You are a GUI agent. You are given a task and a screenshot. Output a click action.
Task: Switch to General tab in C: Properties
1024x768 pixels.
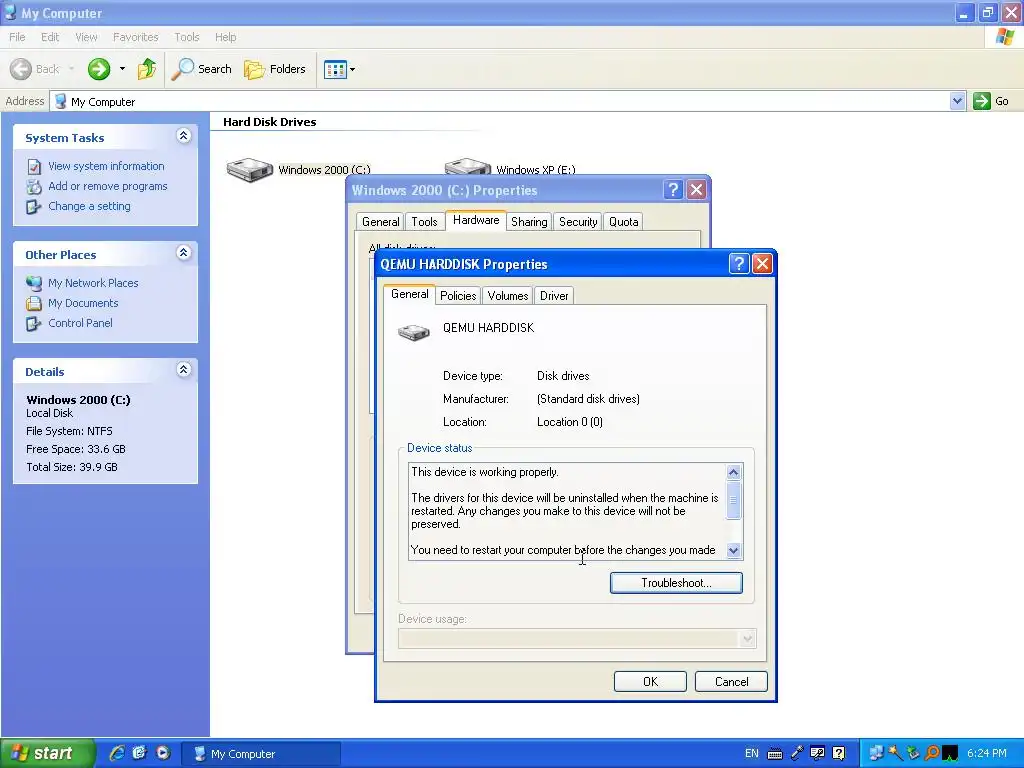[x=380, y=222]
